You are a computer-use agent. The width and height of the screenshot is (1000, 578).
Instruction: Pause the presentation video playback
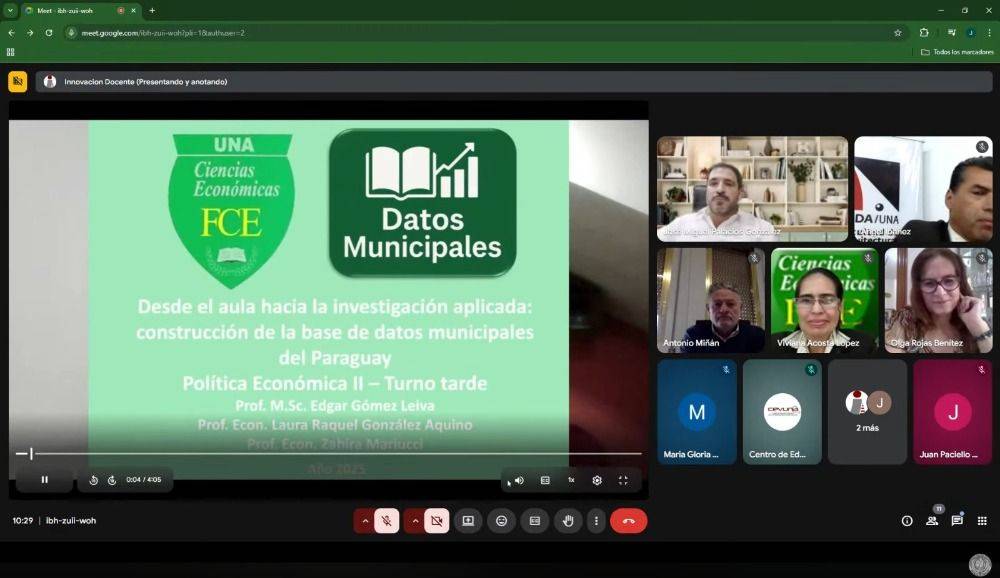pos(44,480)
